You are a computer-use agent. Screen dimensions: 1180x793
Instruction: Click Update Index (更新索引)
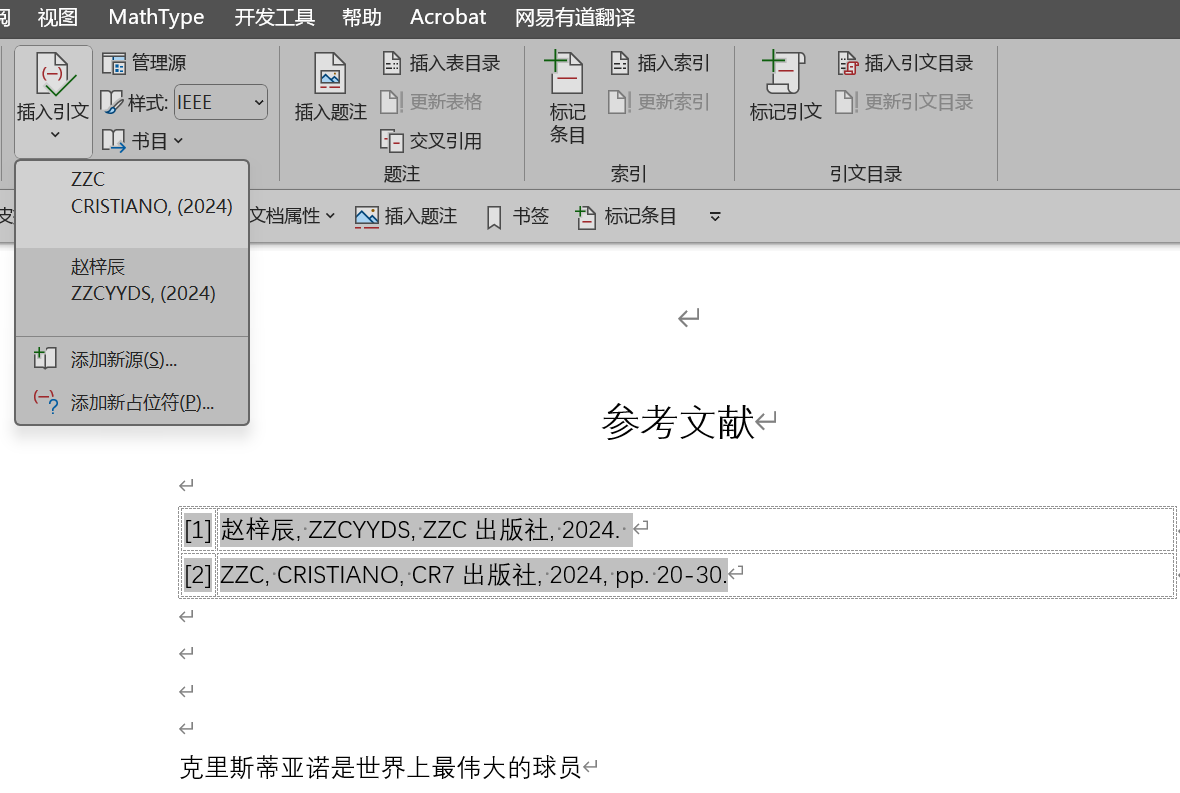pos(659,102)
